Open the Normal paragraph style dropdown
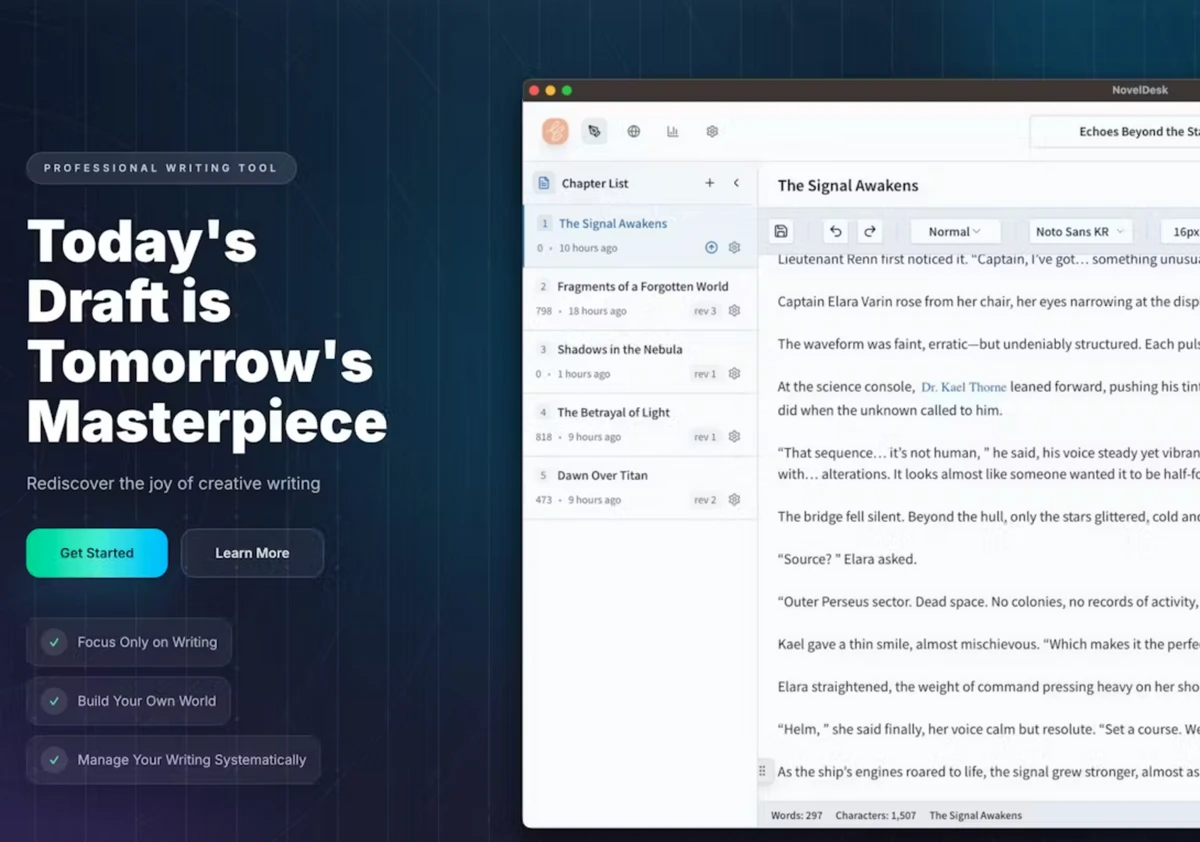The image size is (1200, 842). pos(955,231)
